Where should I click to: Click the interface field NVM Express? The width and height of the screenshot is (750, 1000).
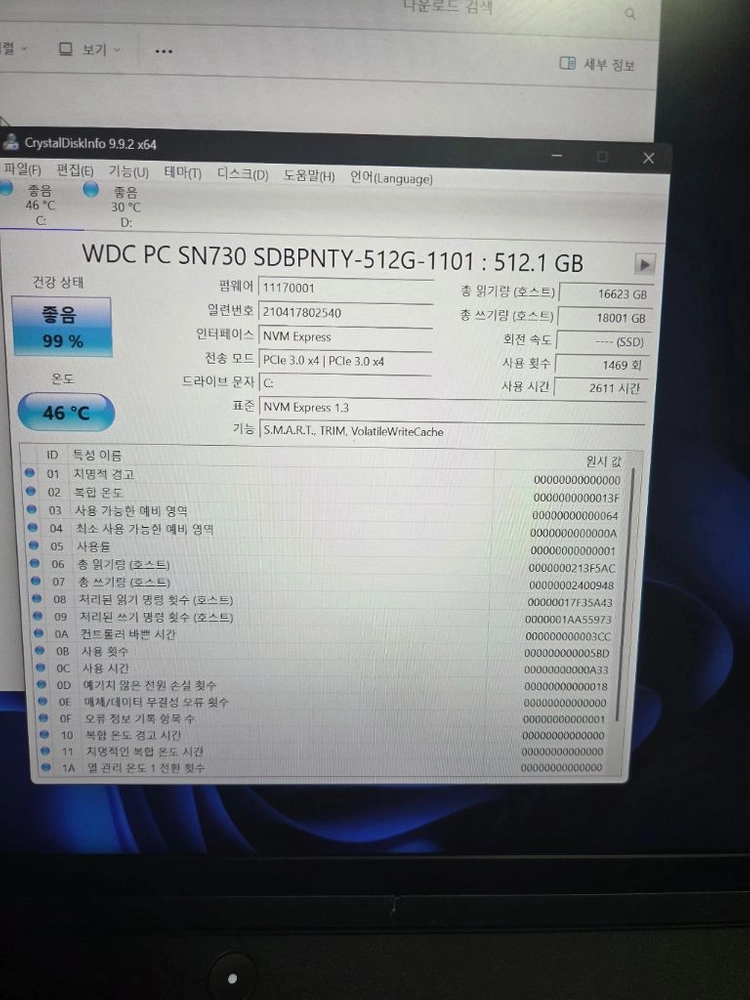pos(346,336)
